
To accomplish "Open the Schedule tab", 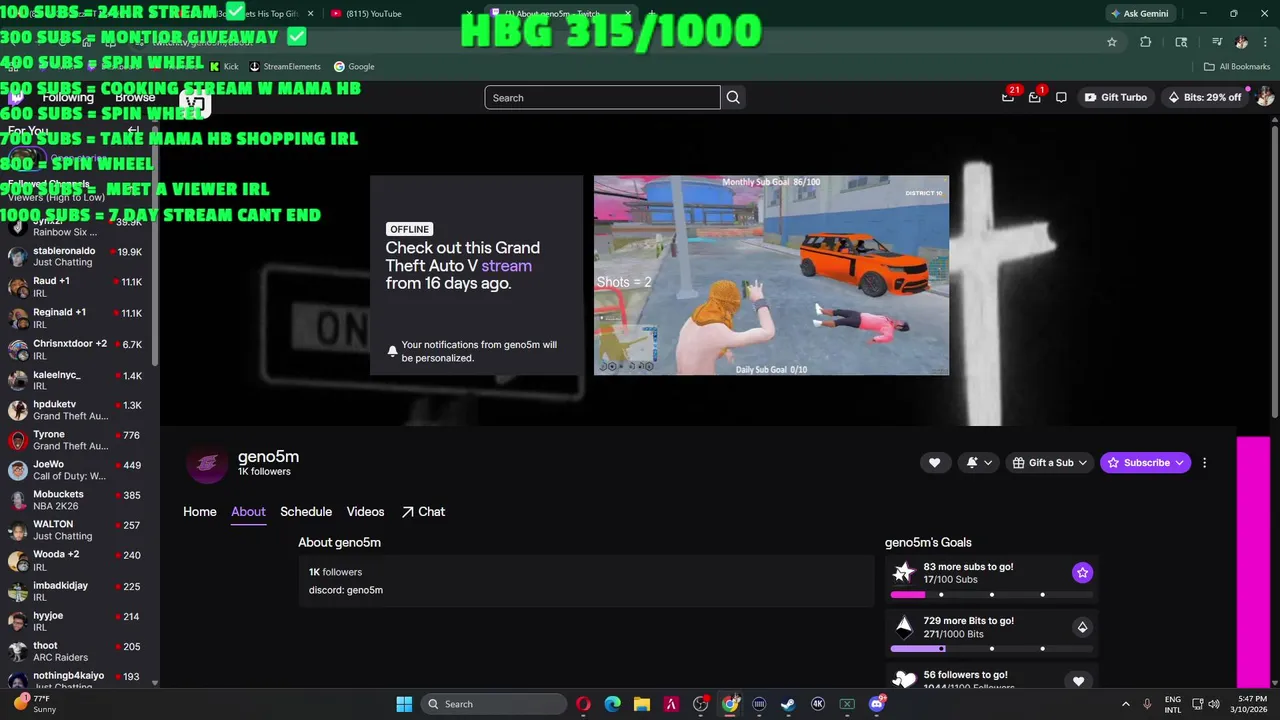I will click(x=306, y=511).
